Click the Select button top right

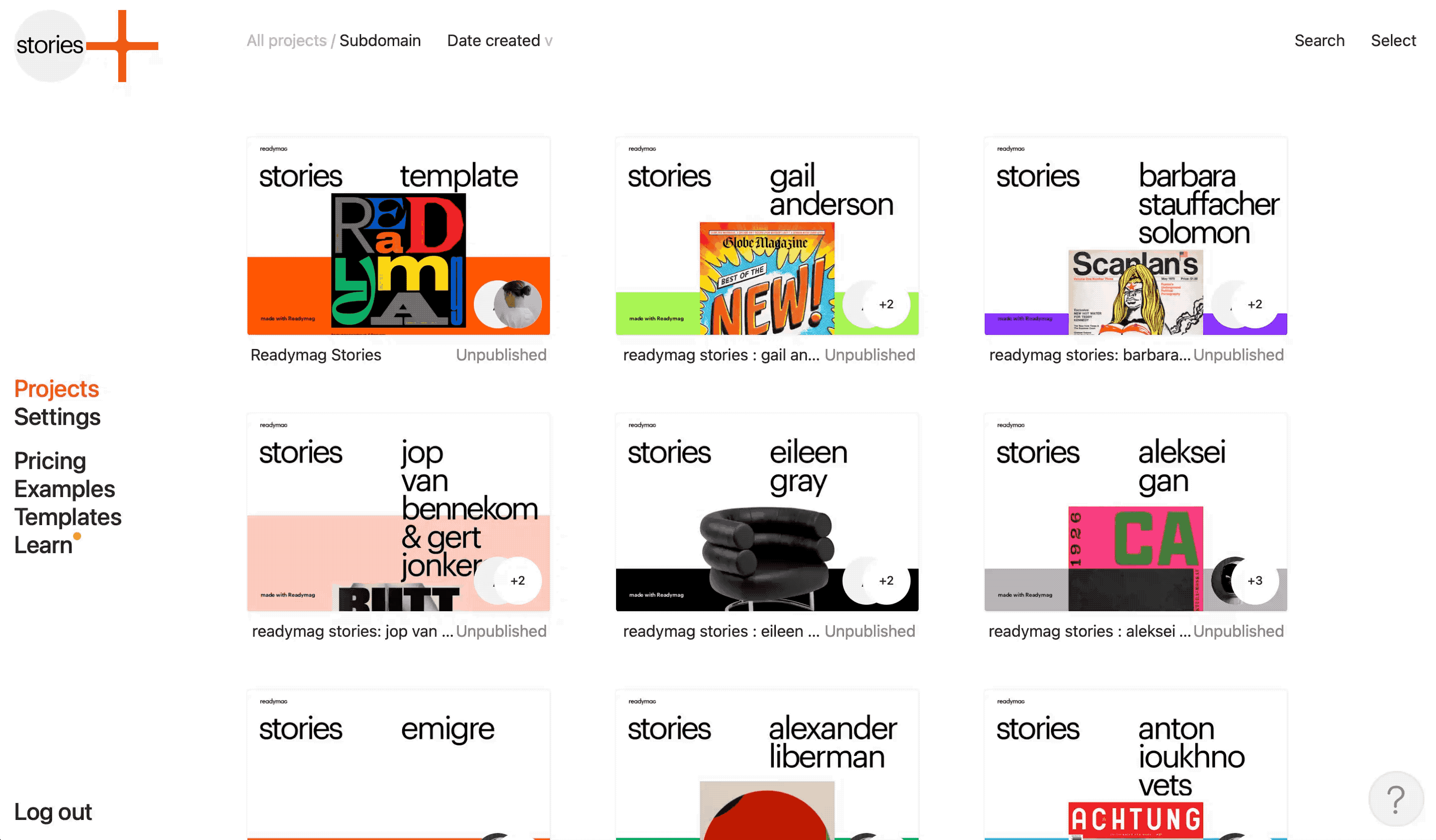point(1394,40)
